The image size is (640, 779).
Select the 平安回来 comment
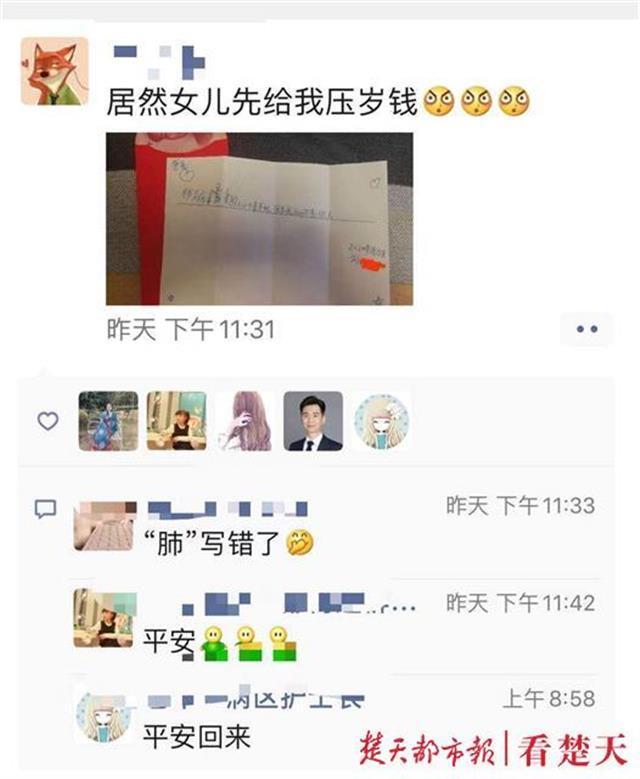pyautogui.click(x=197, y=737)
